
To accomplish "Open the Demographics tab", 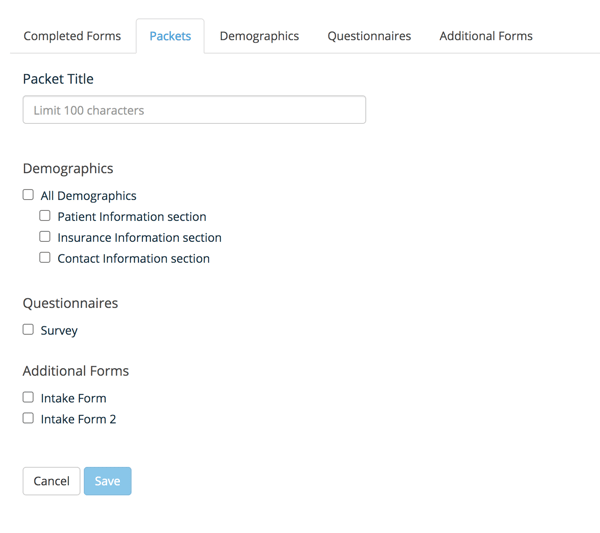I will tap(259, 36).
